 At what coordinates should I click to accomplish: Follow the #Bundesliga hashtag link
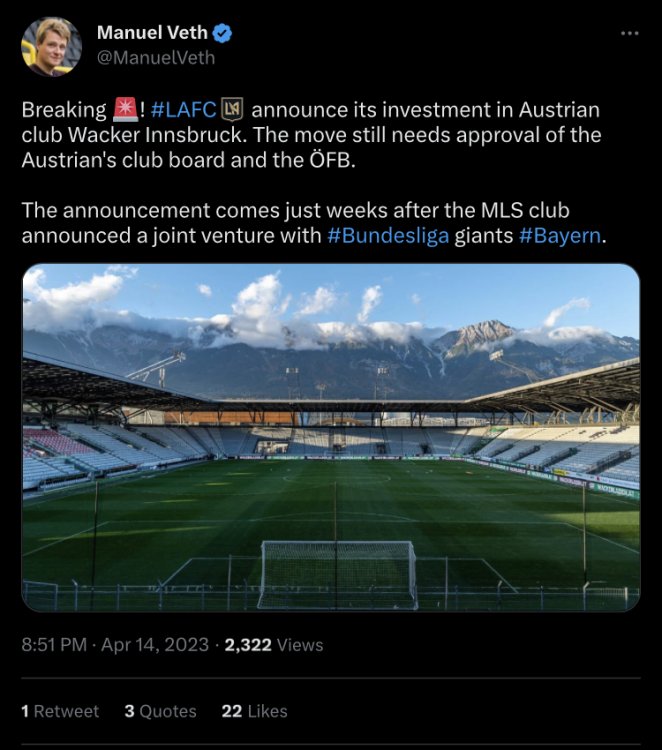(387, 236)
